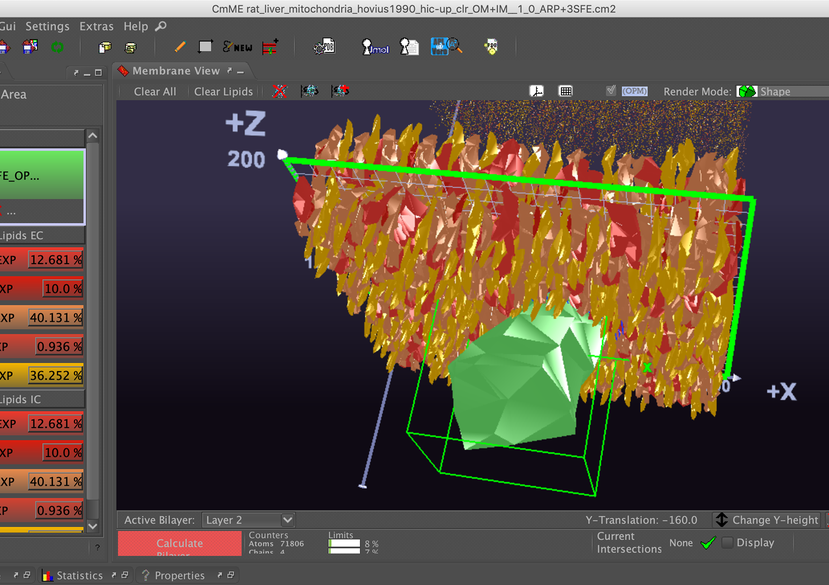Click the green checkmark beside intersections None
The width and height of the screenshot is (829, 585).
(x=708, y=543)
